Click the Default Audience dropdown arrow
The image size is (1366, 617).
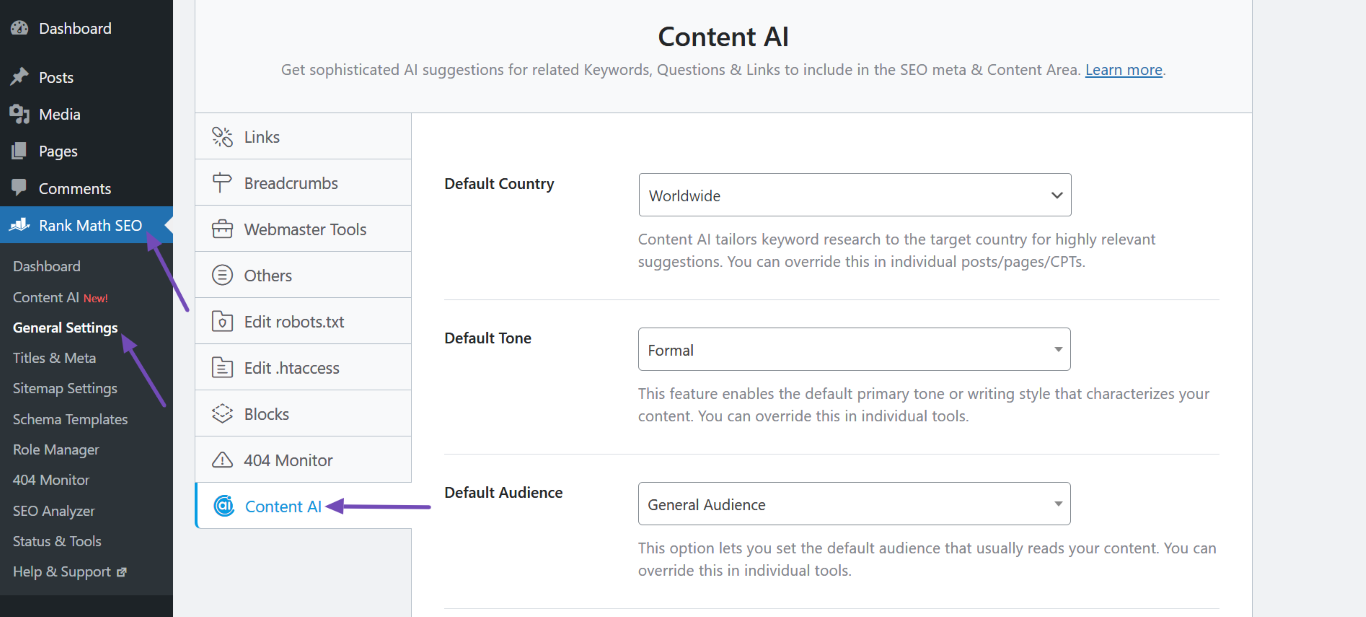pos(1058,504)
